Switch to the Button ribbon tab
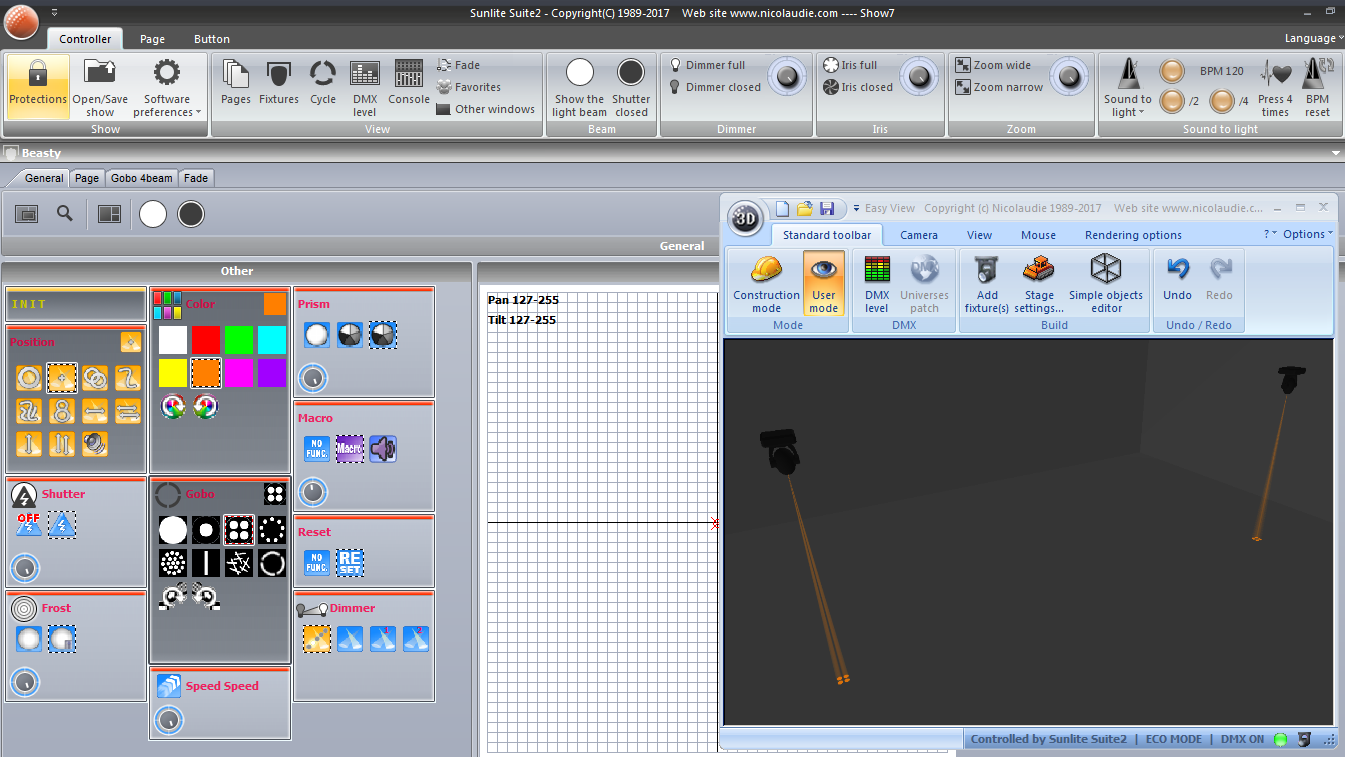The image size is (1345, 757). click(x=212, y=39)
